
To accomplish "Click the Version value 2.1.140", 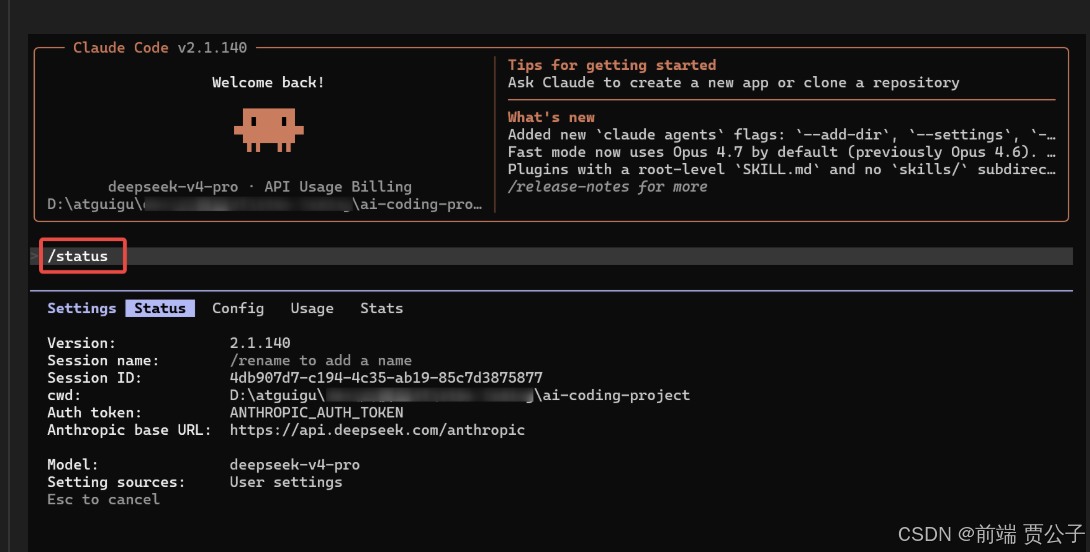I will click(x=260, y=343).
